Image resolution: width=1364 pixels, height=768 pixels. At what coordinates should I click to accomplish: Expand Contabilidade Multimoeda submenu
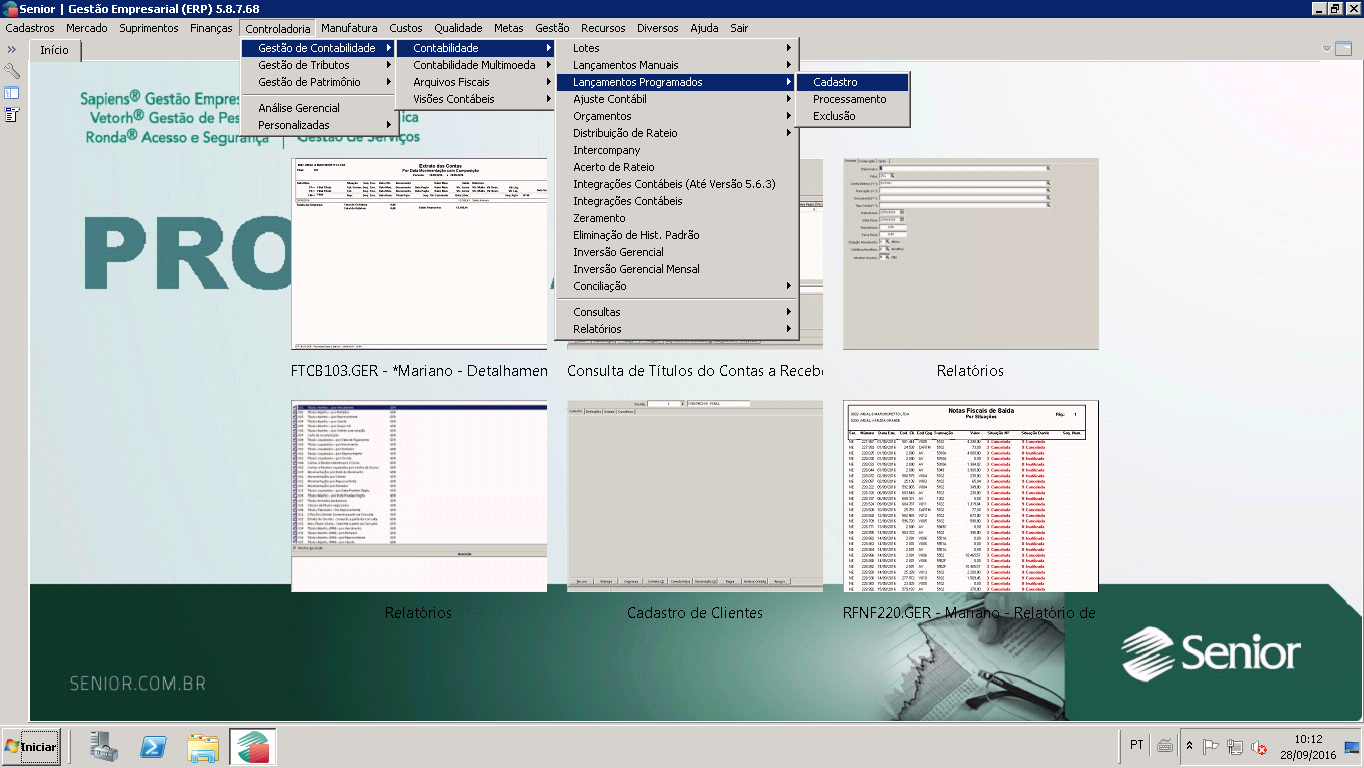[x=476, y=65]
